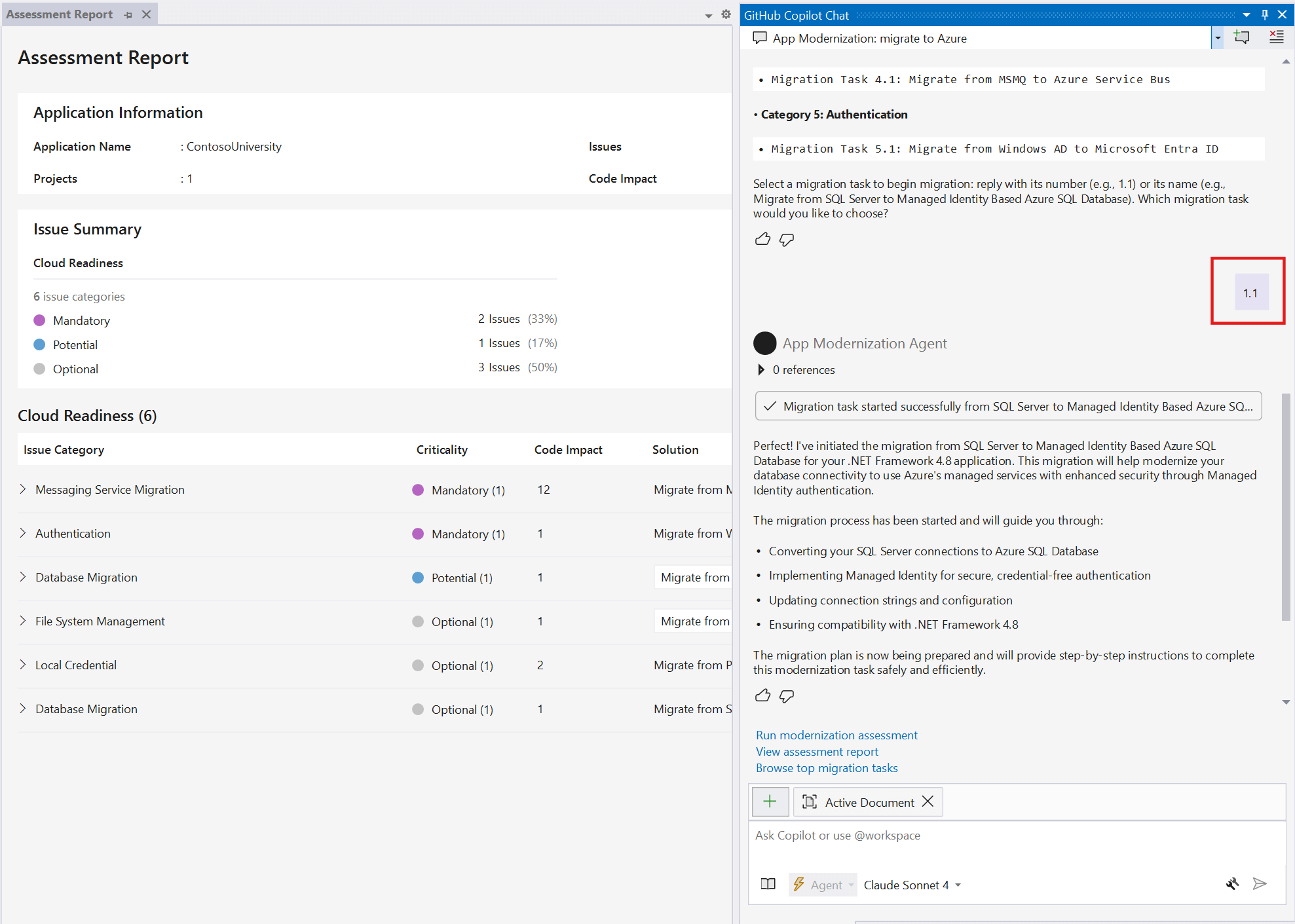The height and width of the screenshot is (924, 1295).
Task: Click Browse top migration tasks link
Action: tap(826, 767)
